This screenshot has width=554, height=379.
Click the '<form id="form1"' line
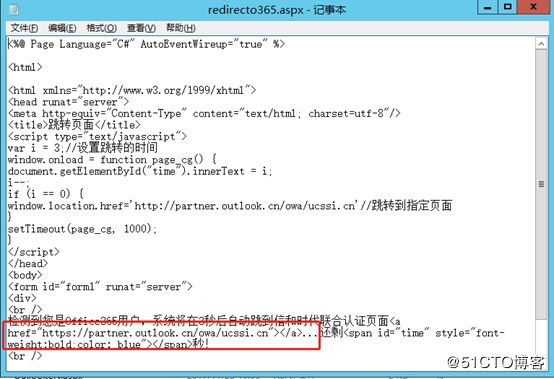tap(100, 286)
